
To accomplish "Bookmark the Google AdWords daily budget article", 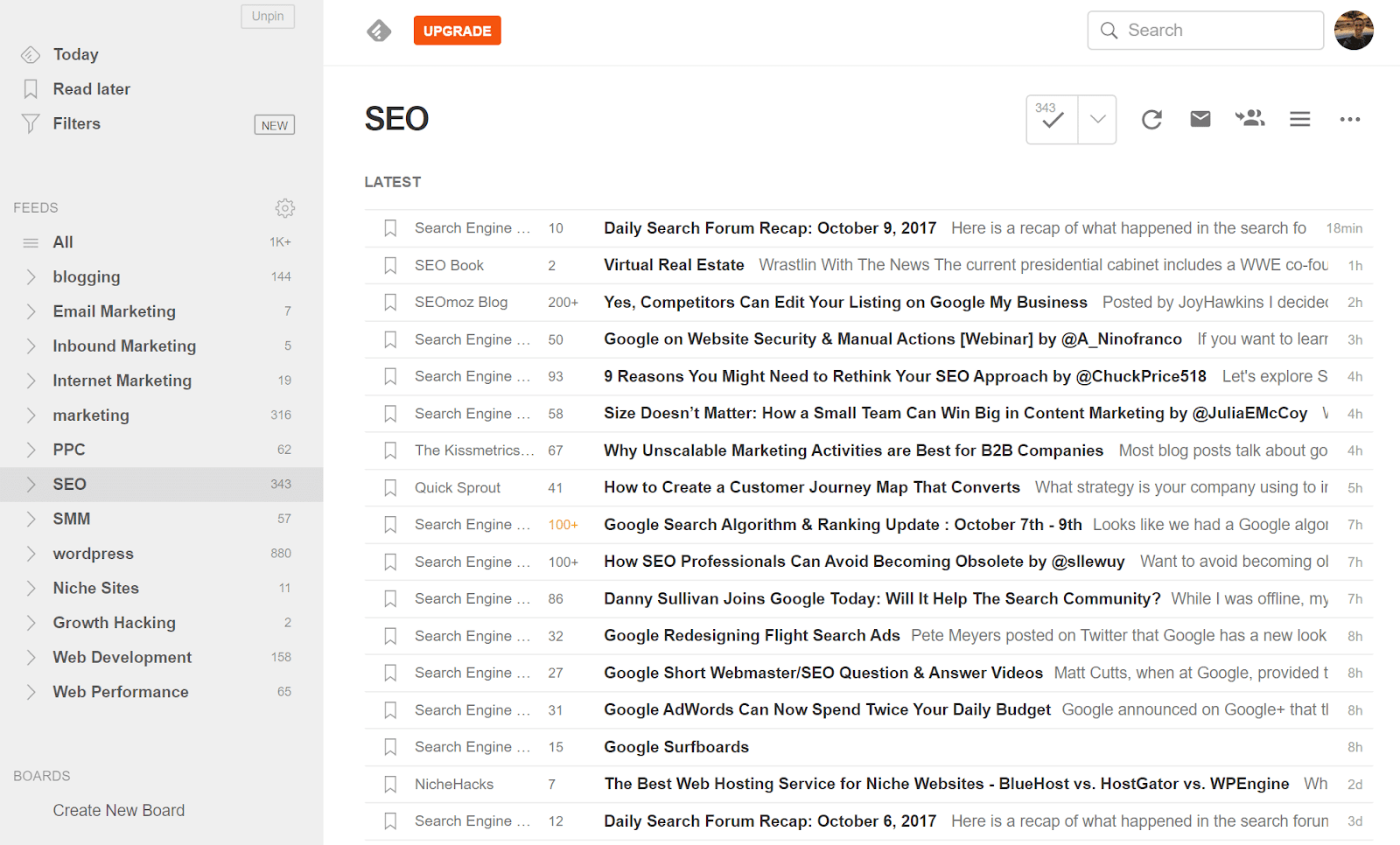I will (x=390, y=710).
